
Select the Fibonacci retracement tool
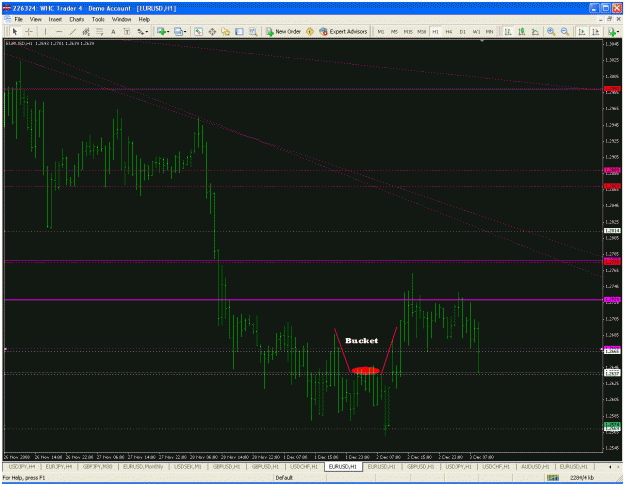[99, 31]
